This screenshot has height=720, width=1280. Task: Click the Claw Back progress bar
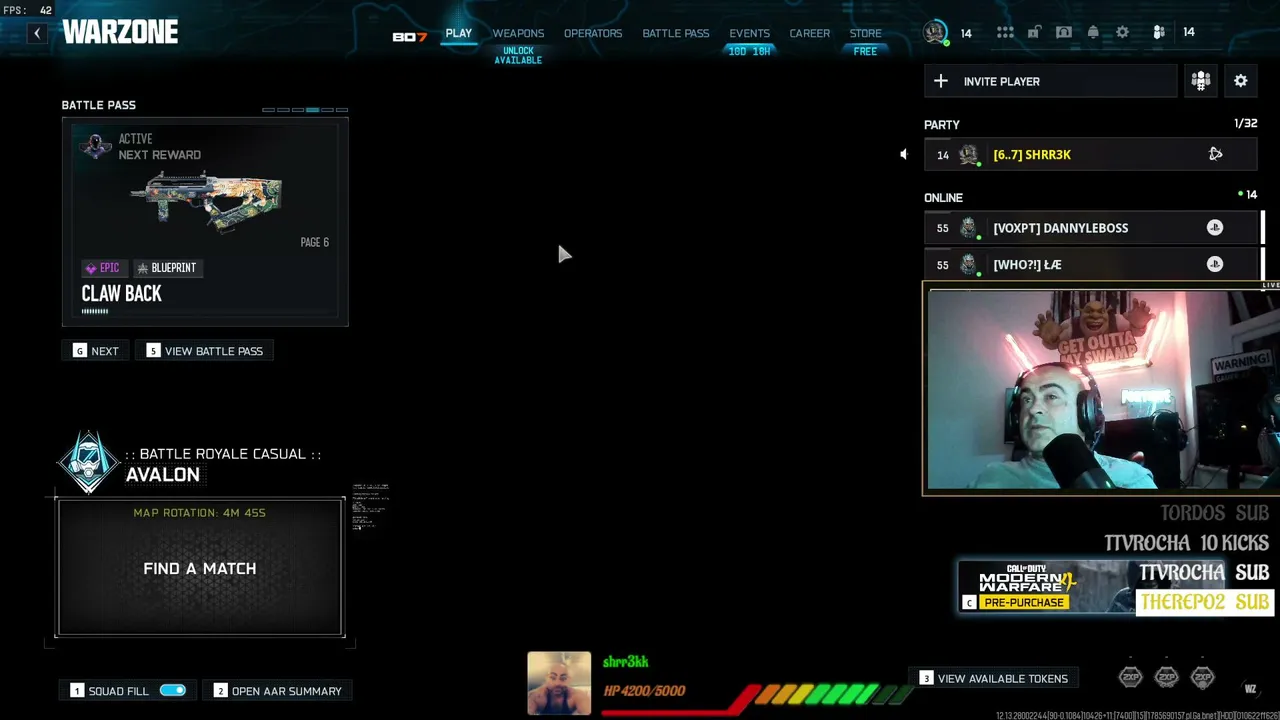point(95,311)
